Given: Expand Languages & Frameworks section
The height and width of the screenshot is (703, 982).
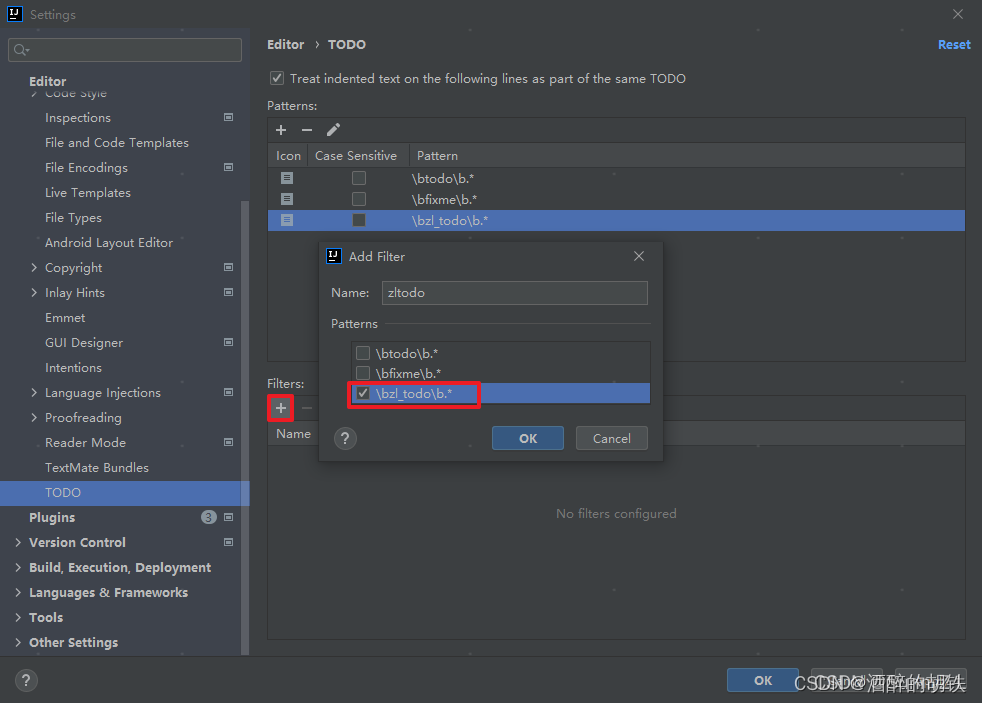Looking at the screenshot, I should point(18,592).
